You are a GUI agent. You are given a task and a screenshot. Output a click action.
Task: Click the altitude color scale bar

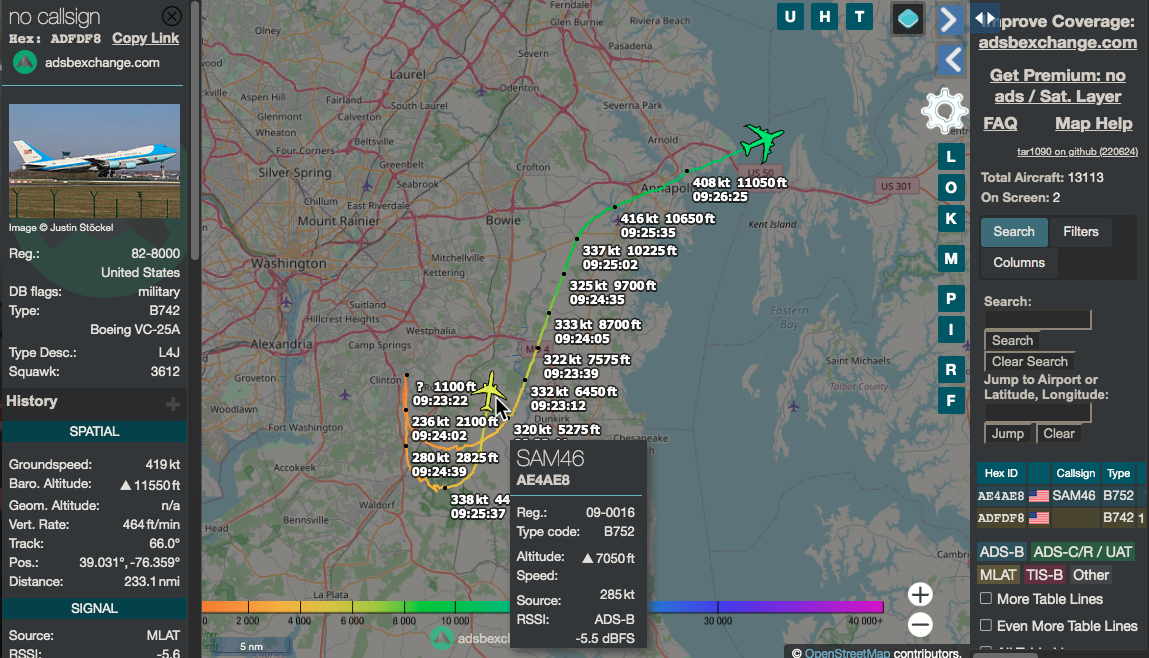tap(542, 607)
